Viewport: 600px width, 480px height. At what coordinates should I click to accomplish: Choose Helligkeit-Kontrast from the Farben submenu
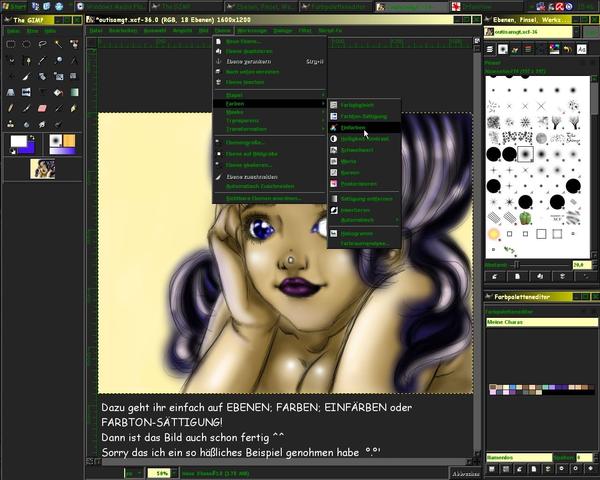click(364, 139)
